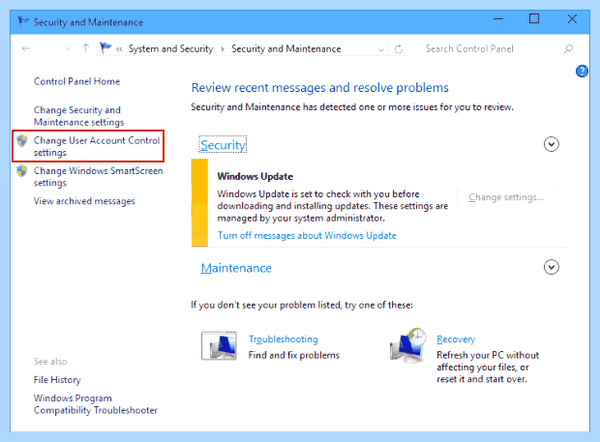Open Control Panel Home
The width and height of the screenshot is (600, 442).
(x=77, y=81)
